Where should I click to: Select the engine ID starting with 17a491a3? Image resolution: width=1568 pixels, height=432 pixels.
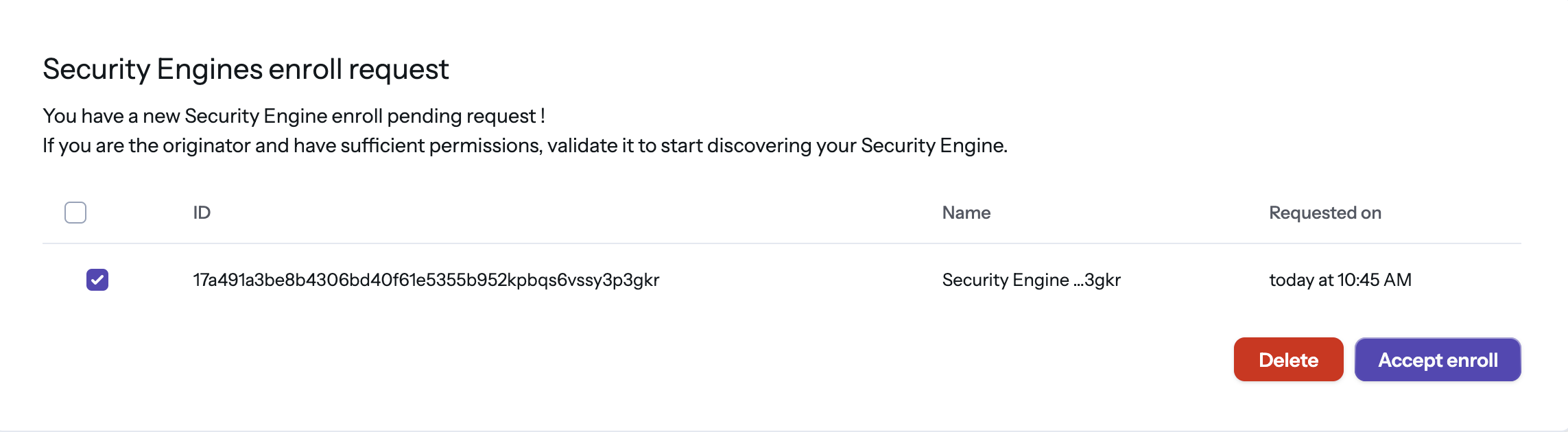tap(425, 280)
